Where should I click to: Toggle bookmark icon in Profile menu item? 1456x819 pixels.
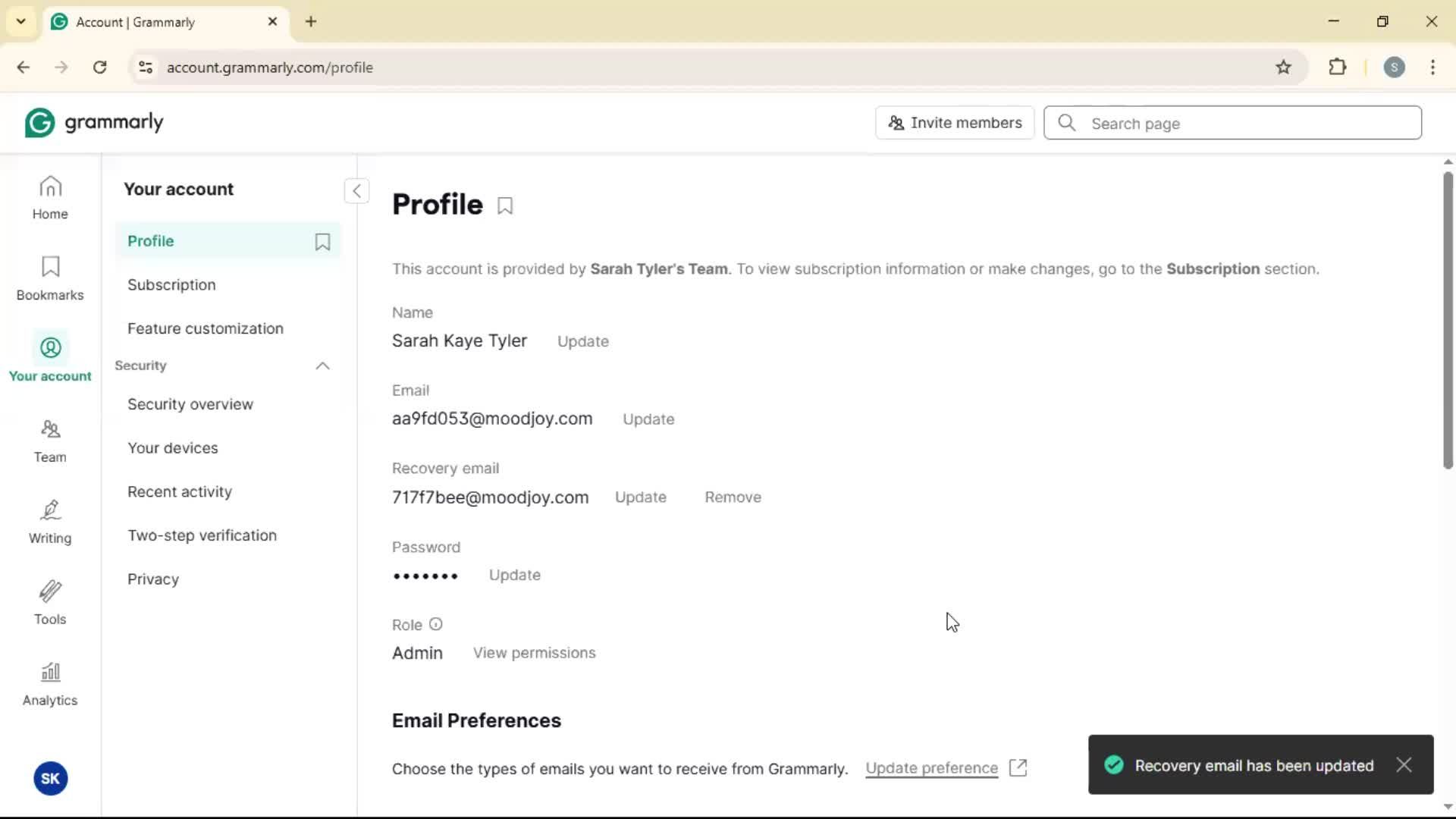(x=322, y=241)
